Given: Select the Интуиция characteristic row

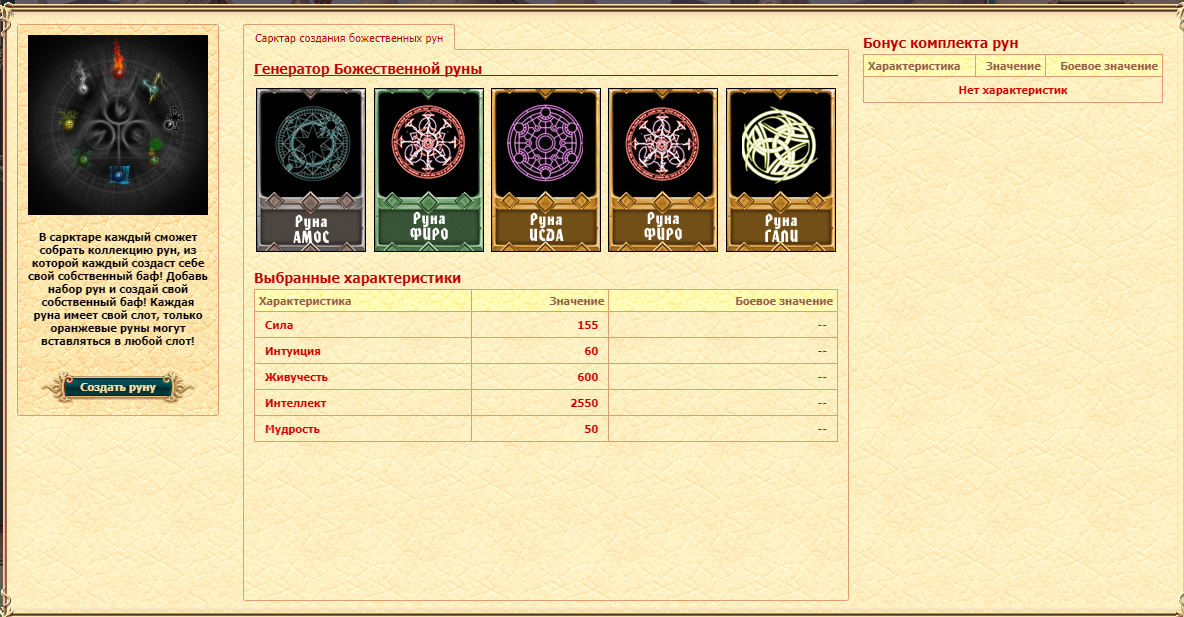Looking at the screenshot, I should pyautogui.click(x=292, y=351).
